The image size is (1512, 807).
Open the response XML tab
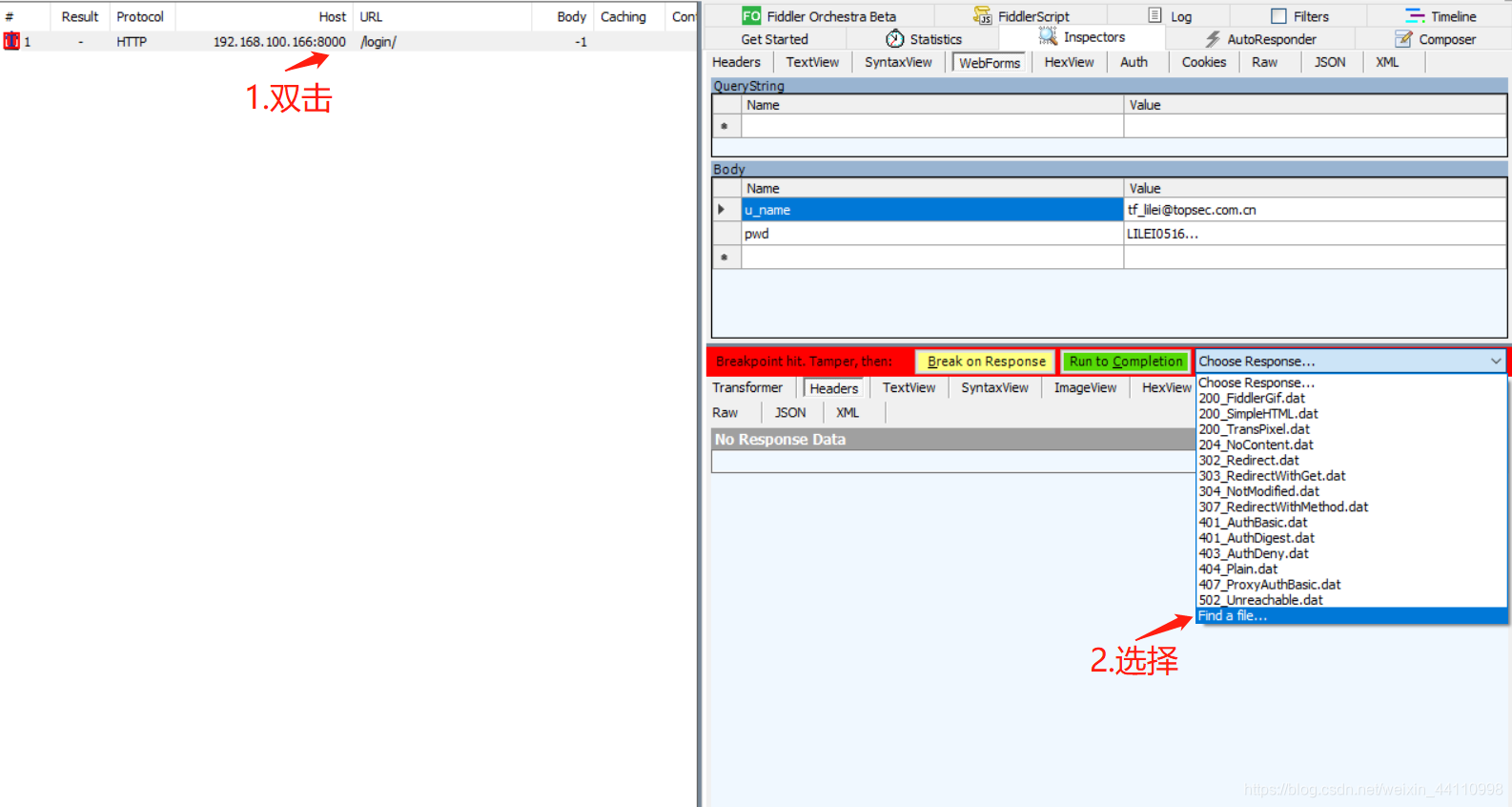848,413
